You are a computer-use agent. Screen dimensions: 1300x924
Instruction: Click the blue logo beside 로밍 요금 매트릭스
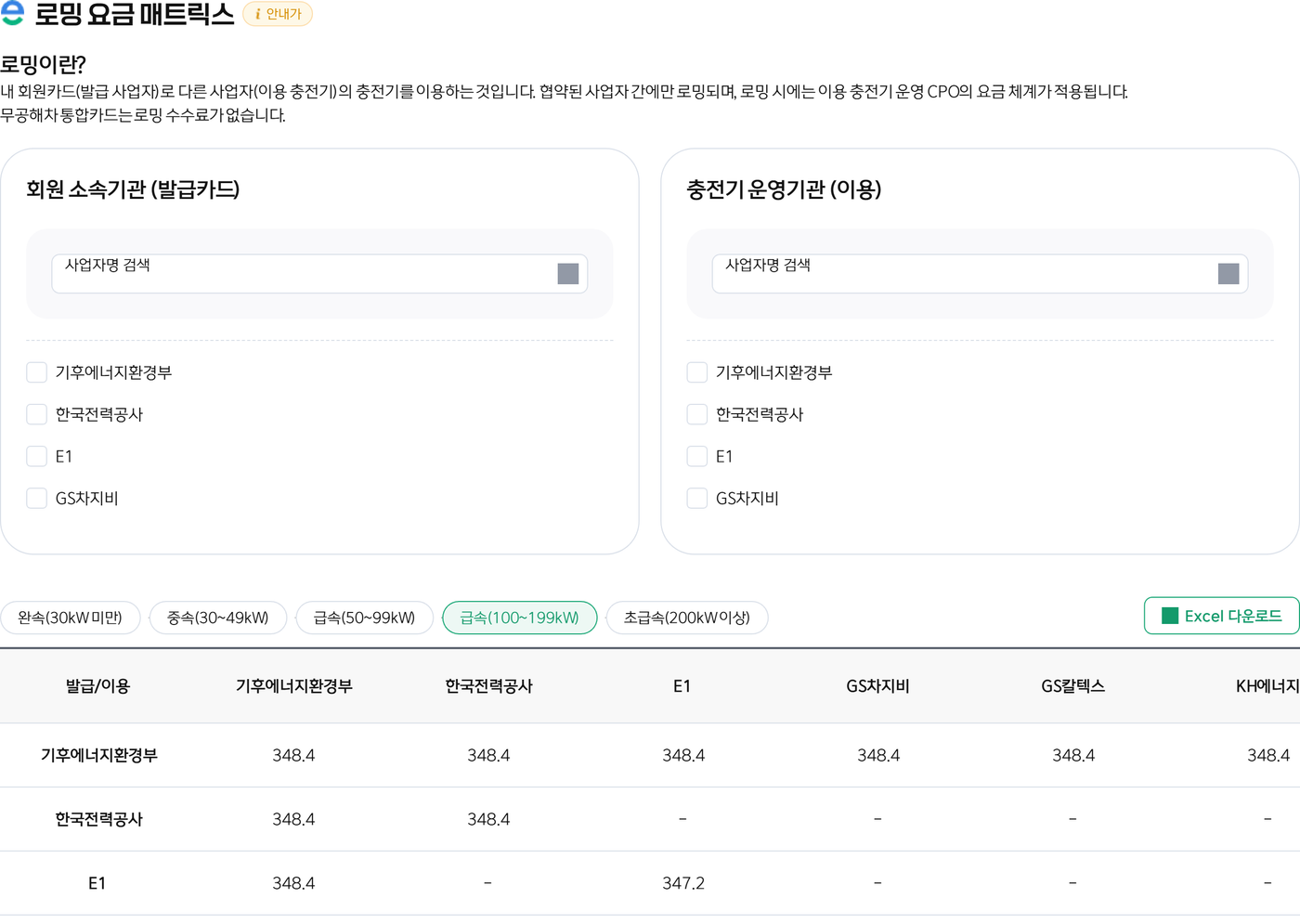pyautogui.click(x=12, y=12)
